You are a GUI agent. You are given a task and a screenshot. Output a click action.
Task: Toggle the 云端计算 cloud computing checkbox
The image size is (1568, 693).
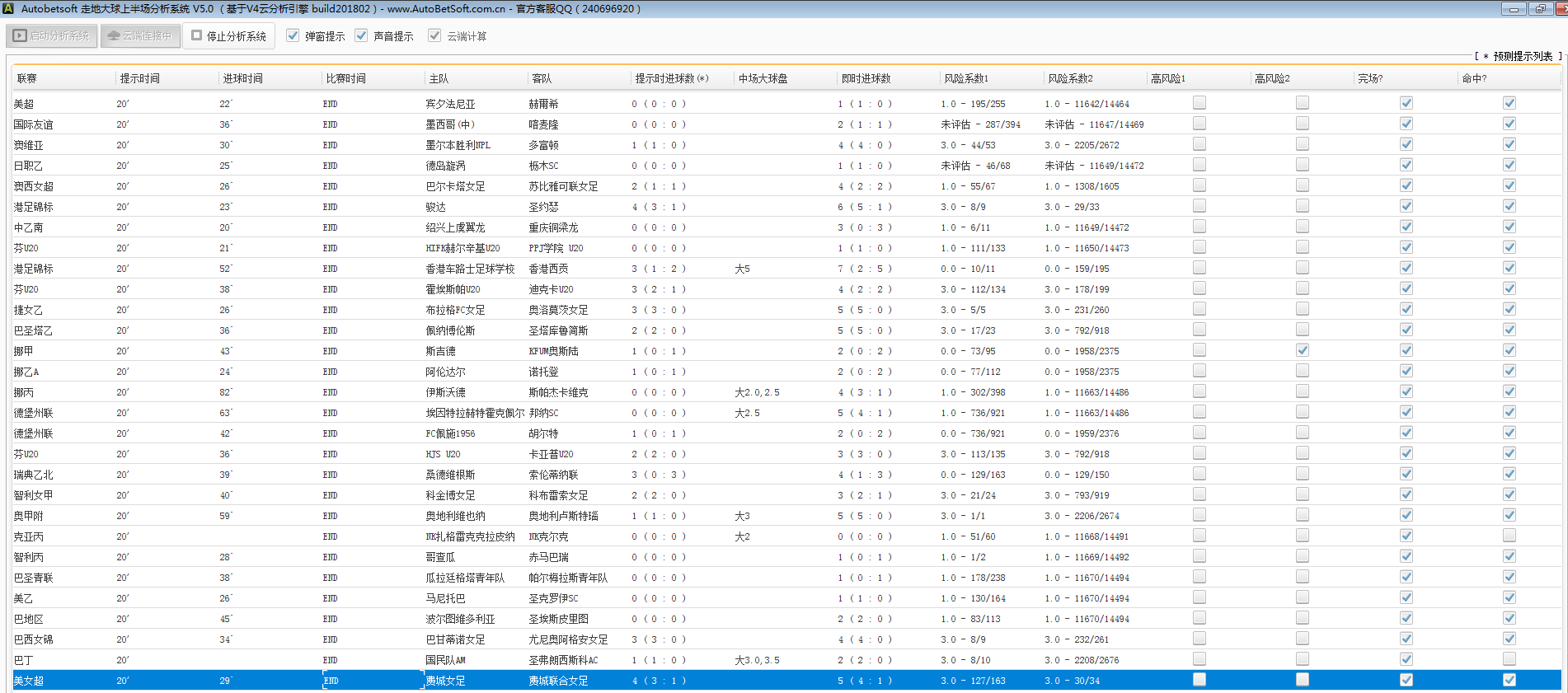pyautogui.click(x=434, y=35)
